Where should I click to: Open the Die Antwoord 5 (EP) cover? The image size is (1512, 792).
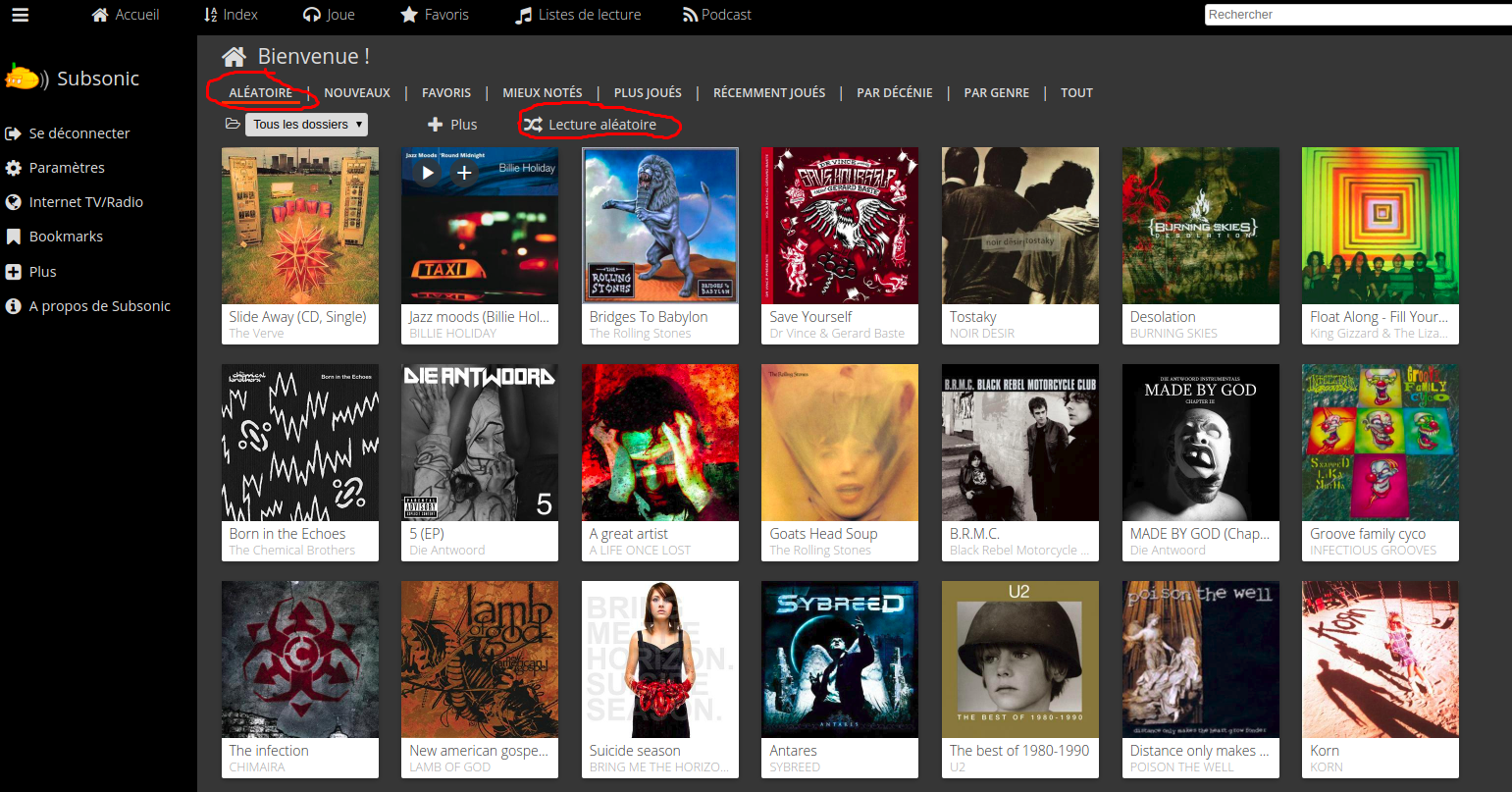click(480, 443)
